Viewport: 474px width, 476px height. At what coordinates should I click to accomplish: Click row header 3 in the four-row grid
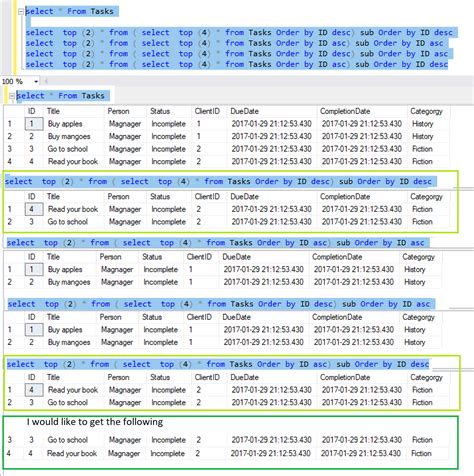click(x=9, y=149)
